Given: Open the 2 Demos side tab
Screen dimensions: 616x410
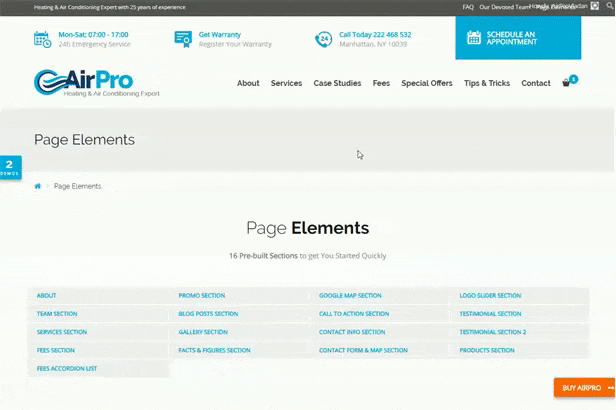Looking at the screenshot, I should point(11,168).
